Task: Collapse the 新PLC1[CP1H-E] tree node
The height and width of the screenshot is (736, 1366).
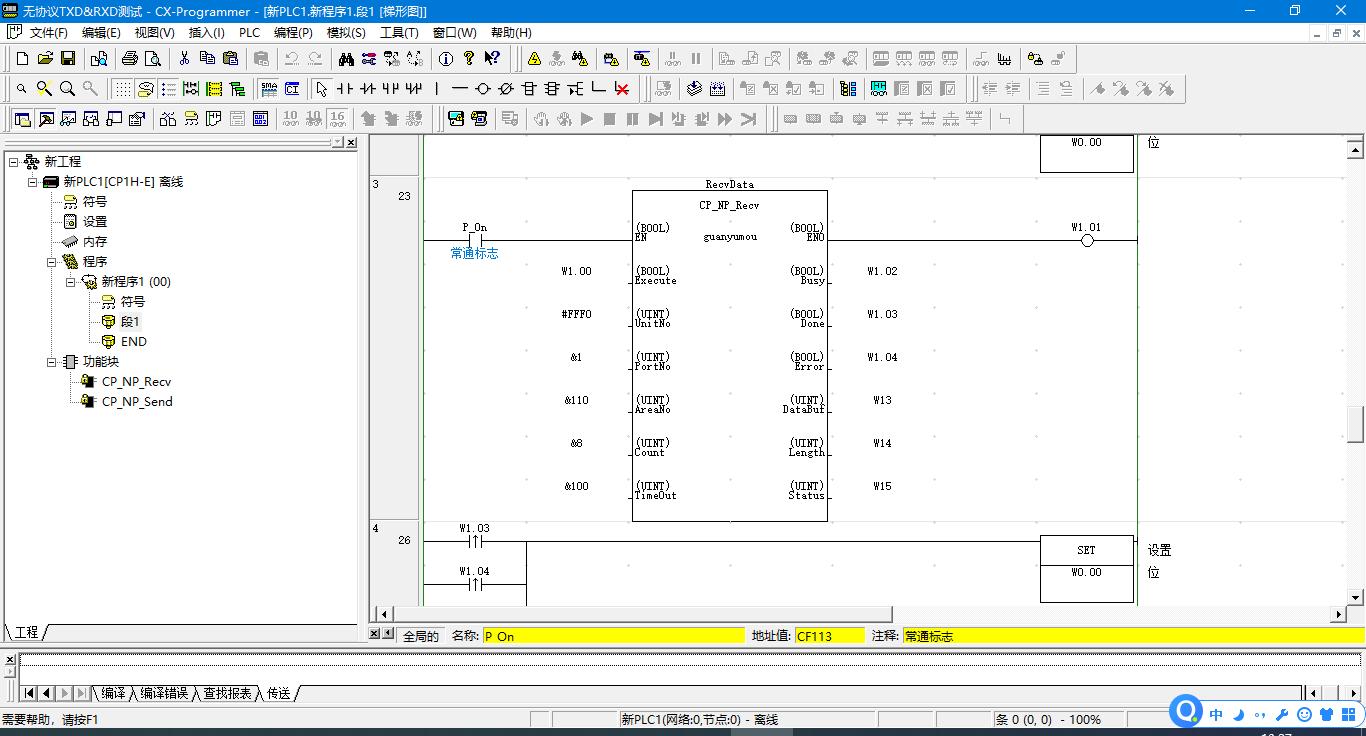Action: [x=33, y=182]
